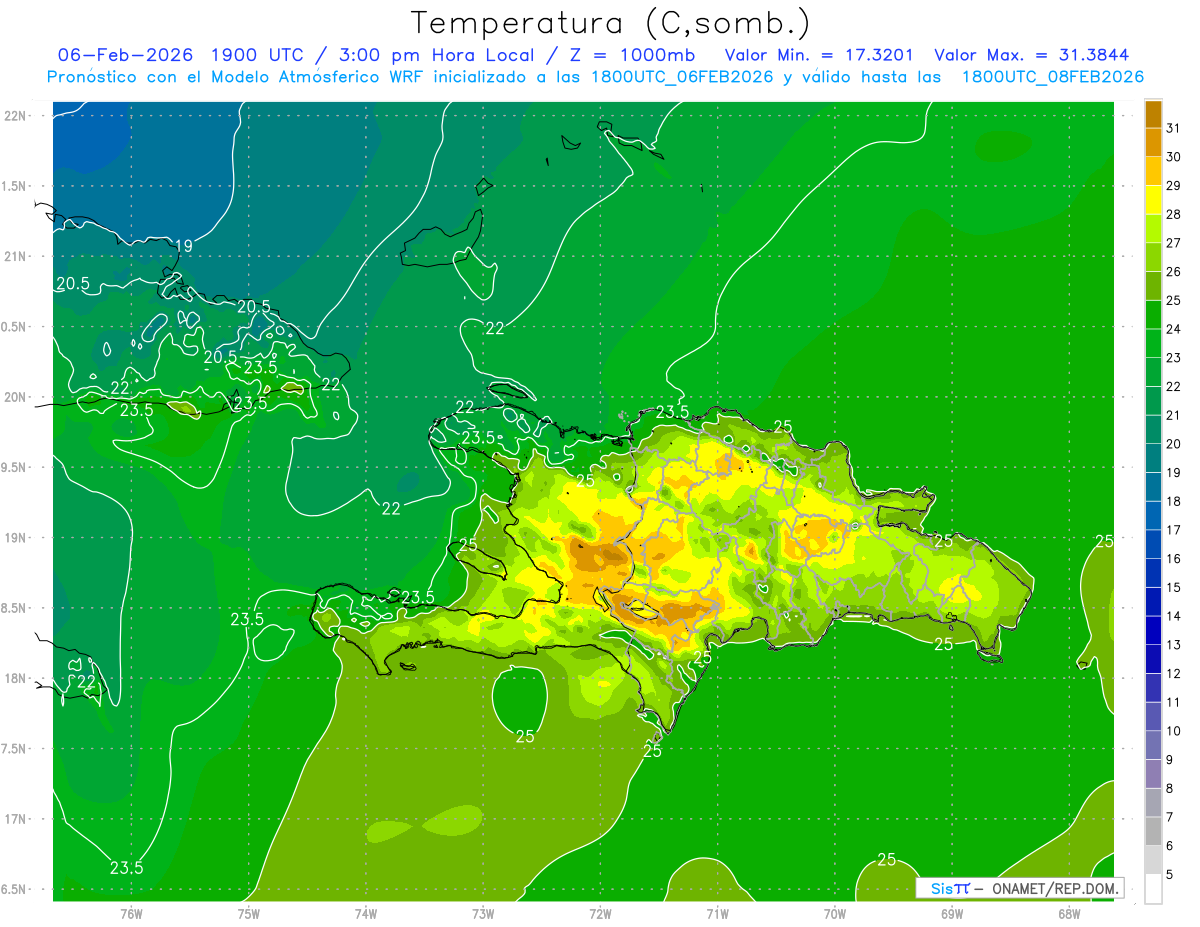Click longitude axis label "69W"
The width and height of the screenshot is (1200, 927).
click(952, 914)
